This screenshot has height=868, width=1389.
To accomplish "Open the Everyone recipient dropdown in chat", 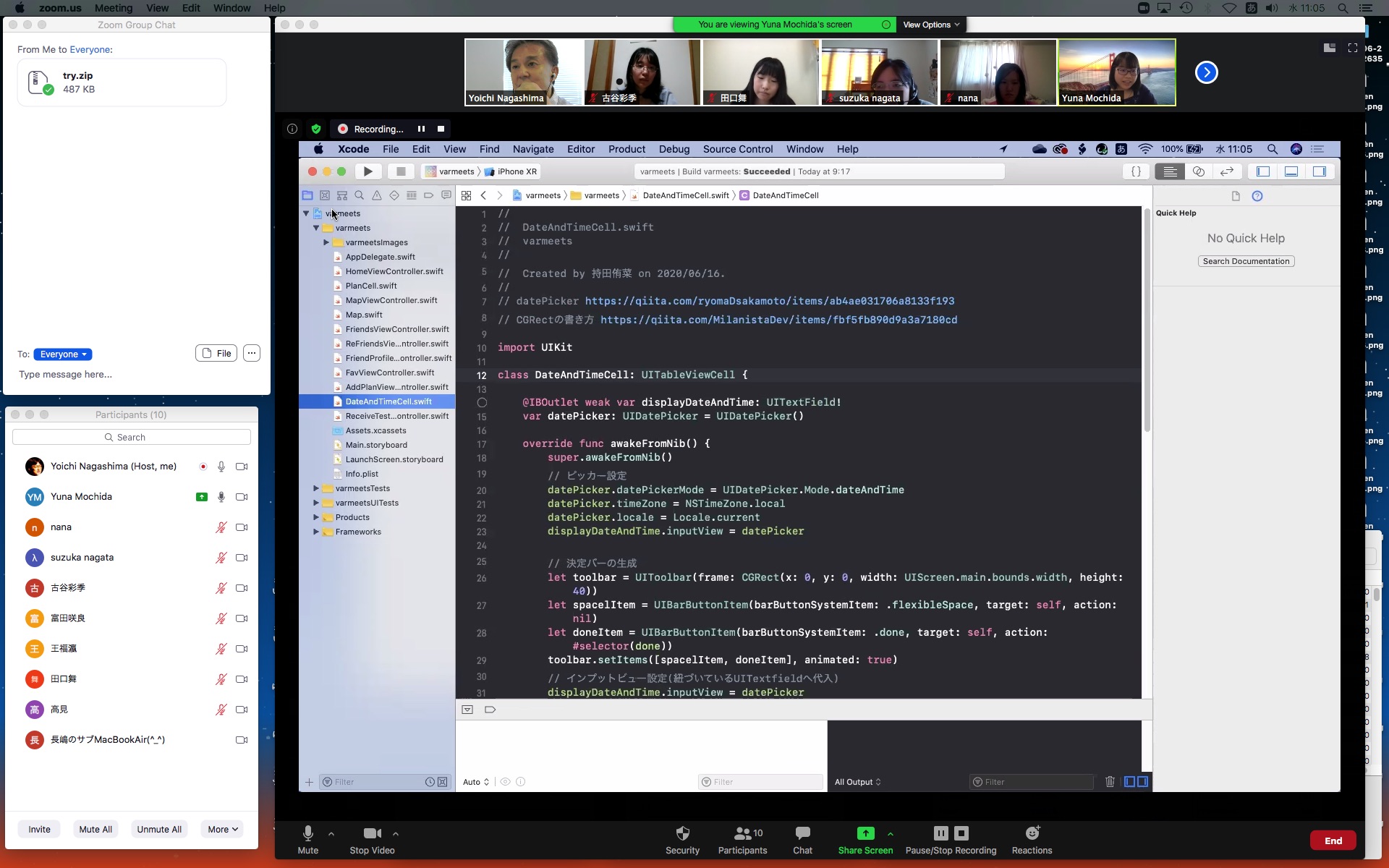I will pyautogui.click(x=63, y=354).
